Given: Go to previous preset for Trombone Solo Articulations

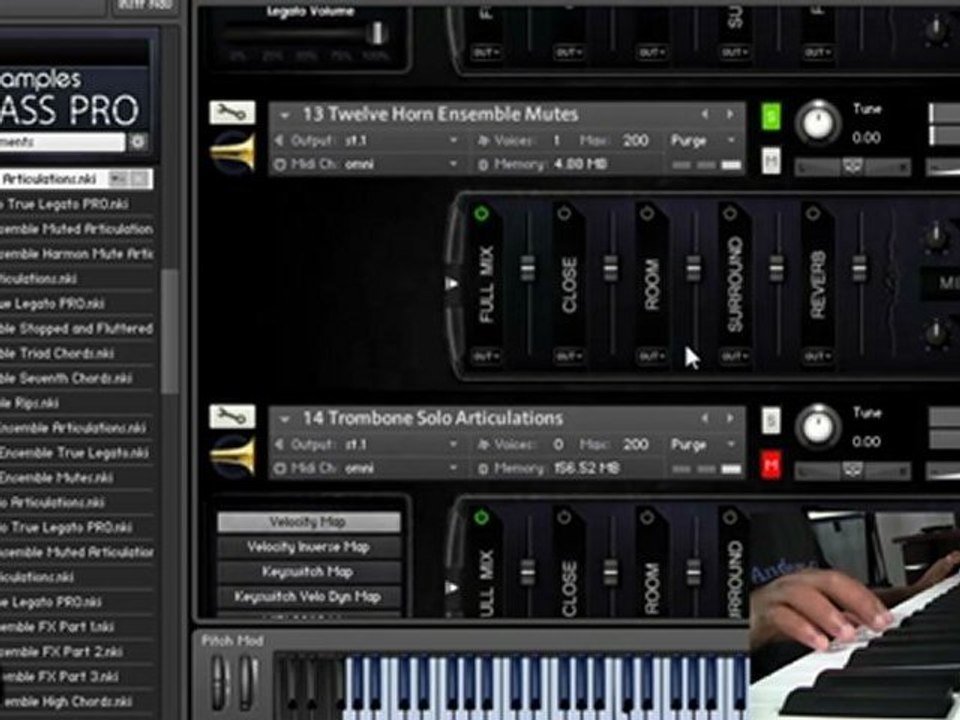Looking at the screenshot, I should point(705,418).
